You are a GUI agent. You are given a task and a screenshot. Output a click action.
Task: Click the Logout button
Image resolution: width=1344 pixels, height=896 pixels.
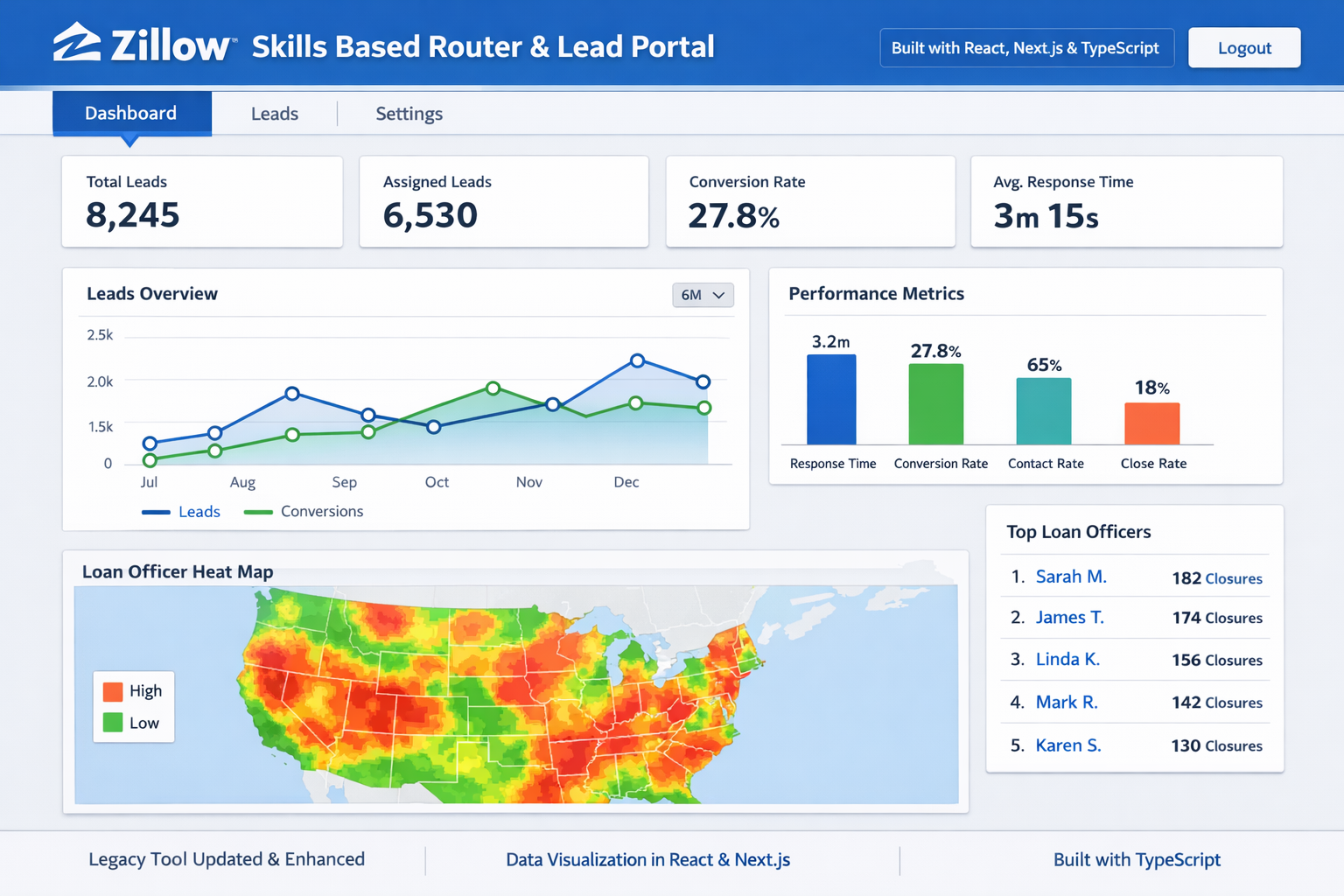[x=1243, y=48]
